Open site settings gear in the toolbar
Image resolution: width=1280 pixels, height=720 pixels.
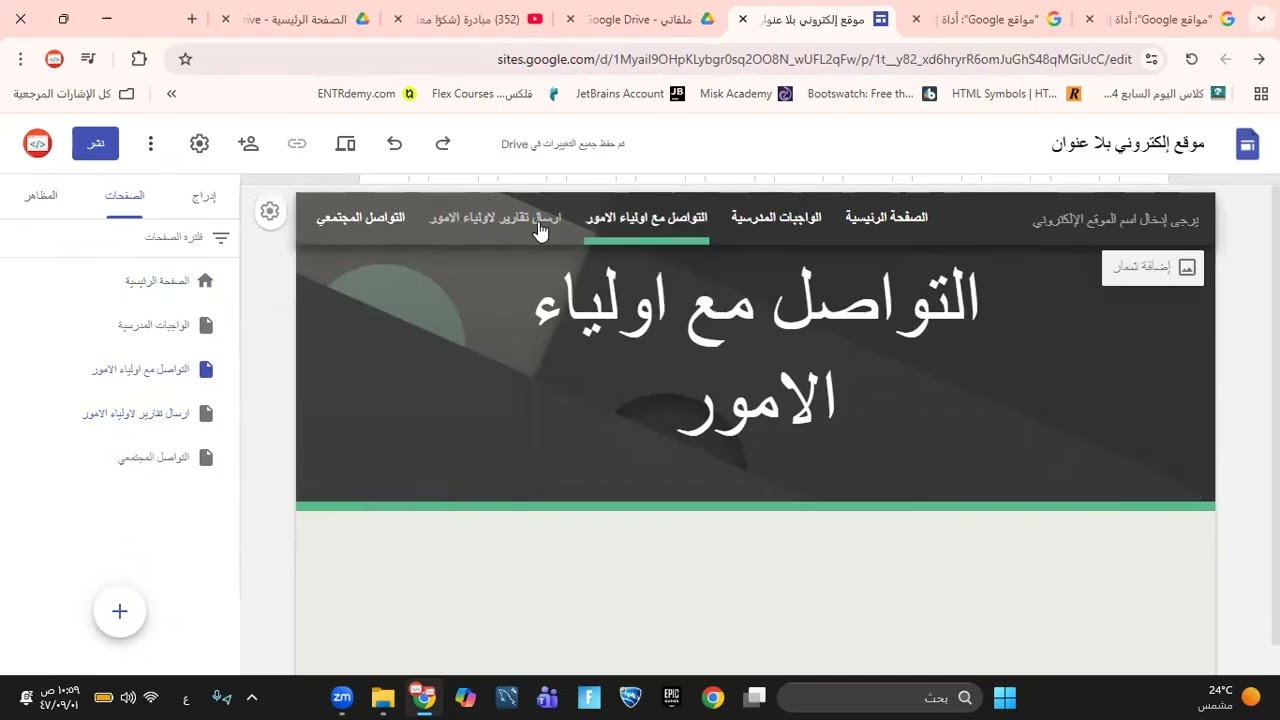[199, 144]
